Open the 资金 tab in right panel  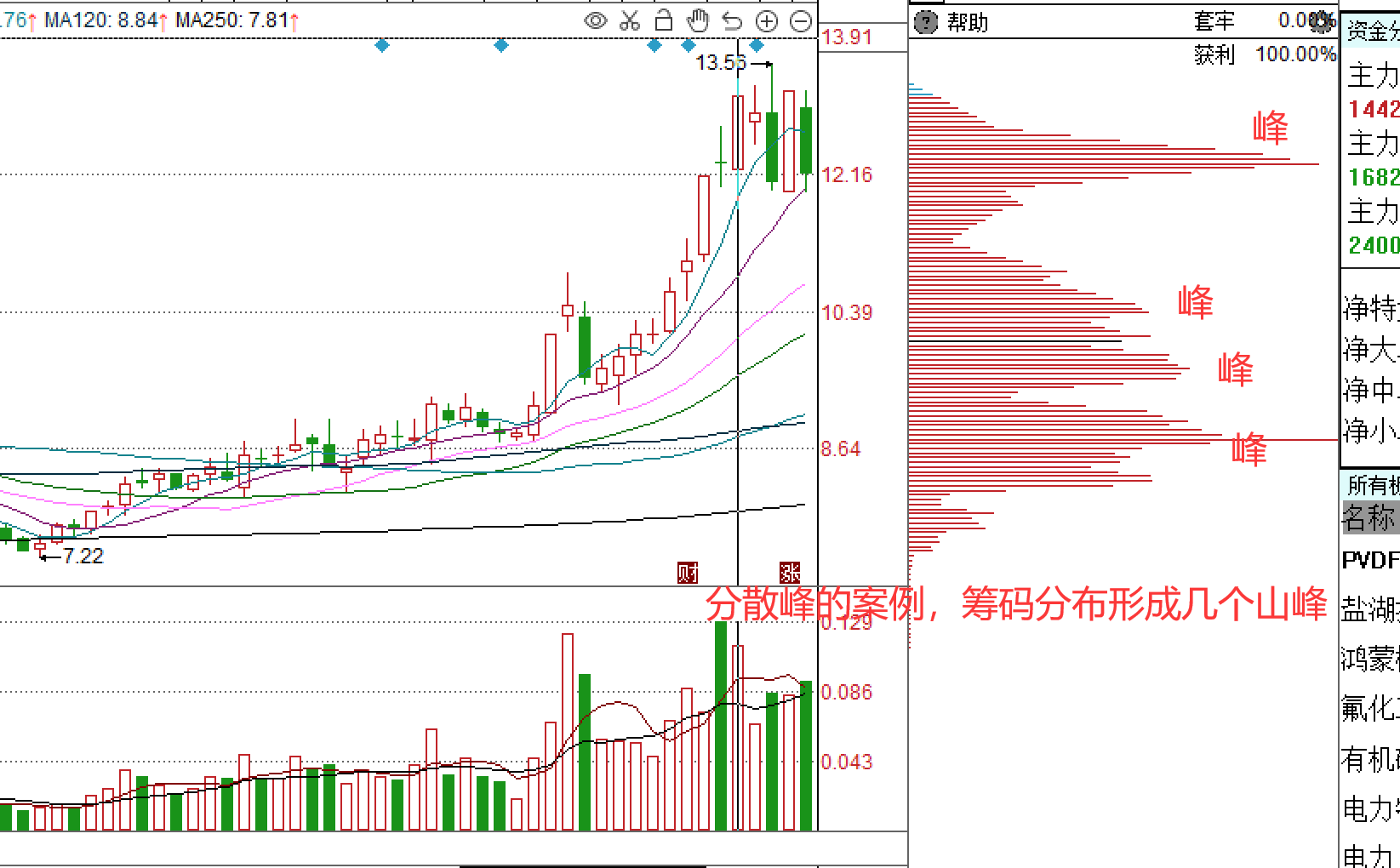point(1373,31)
